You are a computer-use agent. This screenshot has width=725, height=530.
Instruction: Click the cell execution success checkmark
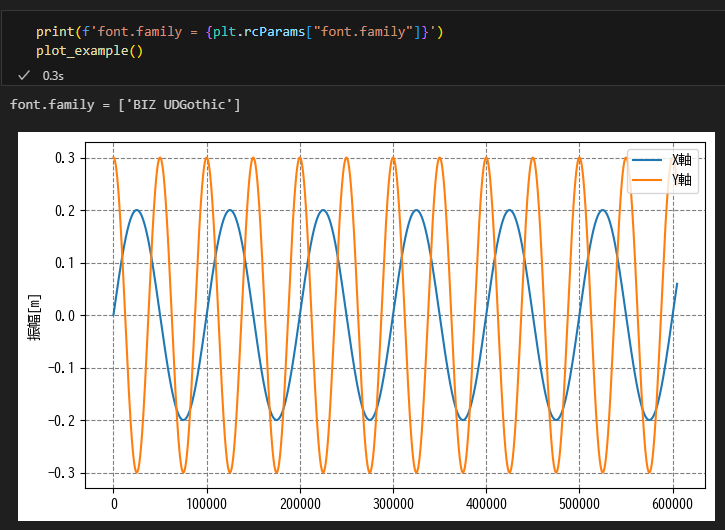pyautogui.click(x=24, y=75)
